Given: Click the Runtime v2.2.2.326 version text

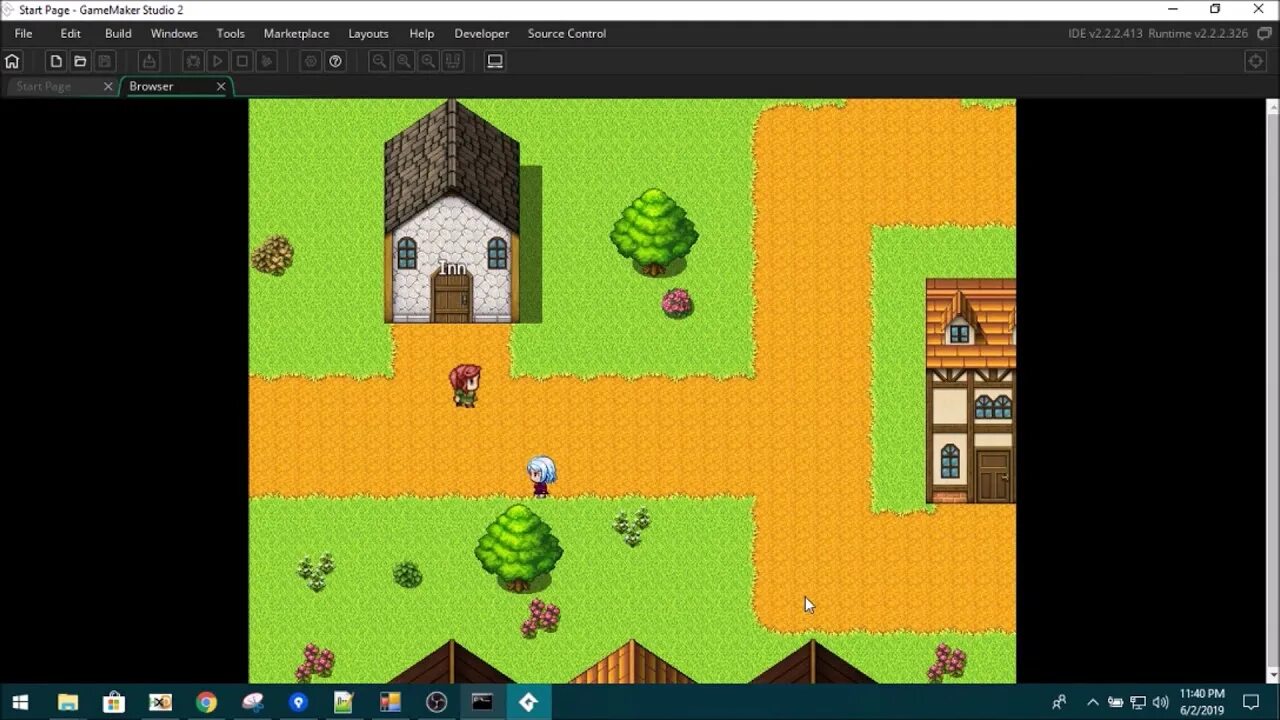Looking at the screenshot, I should tap(1198, 33).
